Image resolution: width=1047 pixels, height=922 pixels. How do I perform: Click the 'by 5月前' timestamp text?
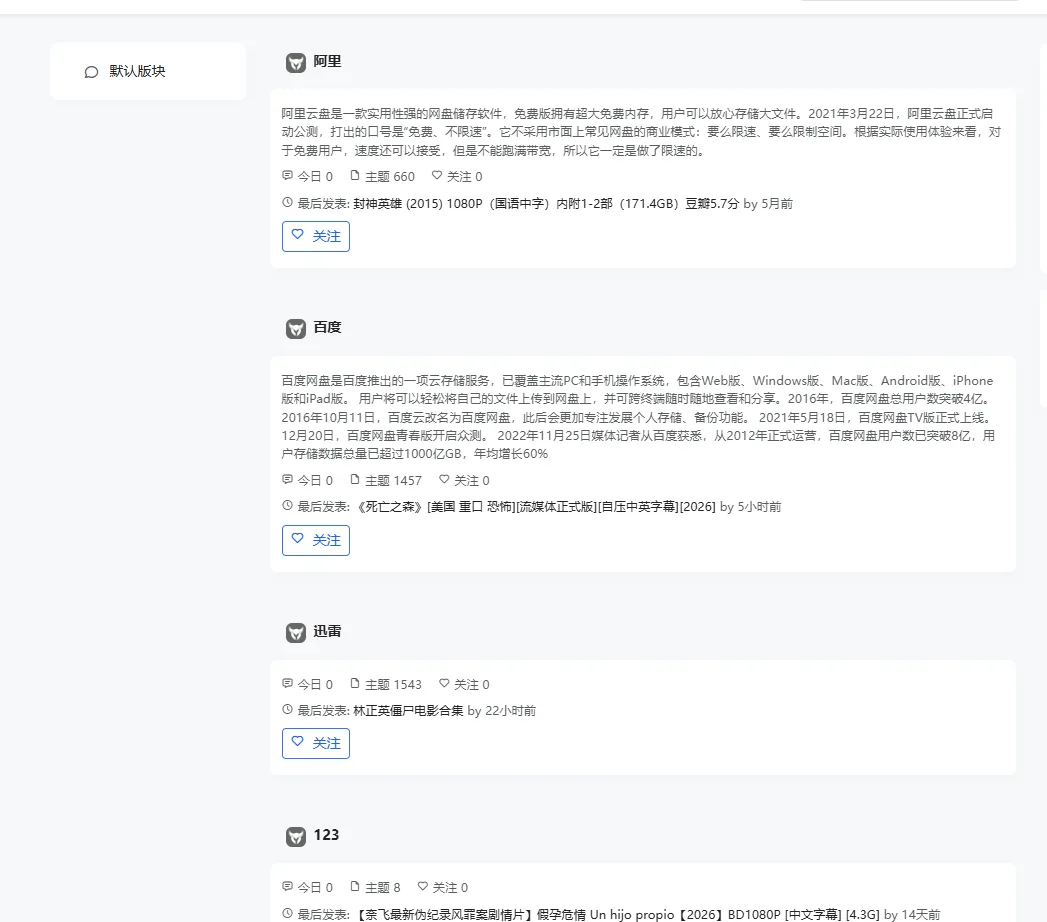(x=768, y=204)
